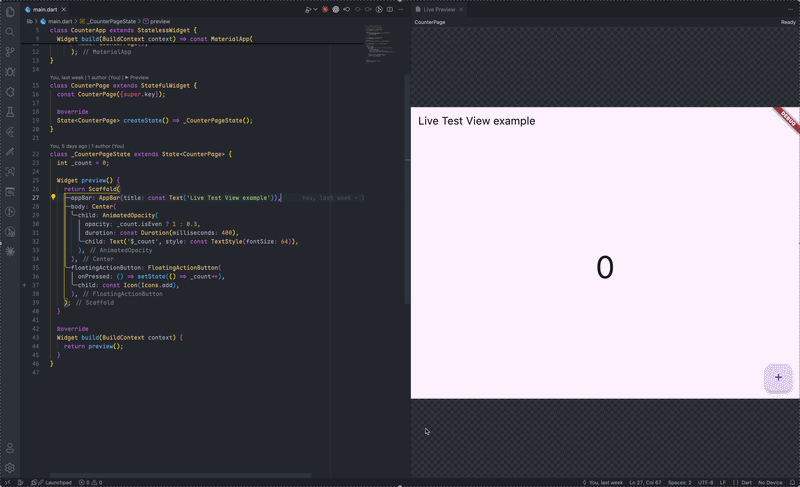The height and width of the screenshot is (487, 800).
Task: Open the Explorer view in the activity bar
Action: click(x=10, y=12)
